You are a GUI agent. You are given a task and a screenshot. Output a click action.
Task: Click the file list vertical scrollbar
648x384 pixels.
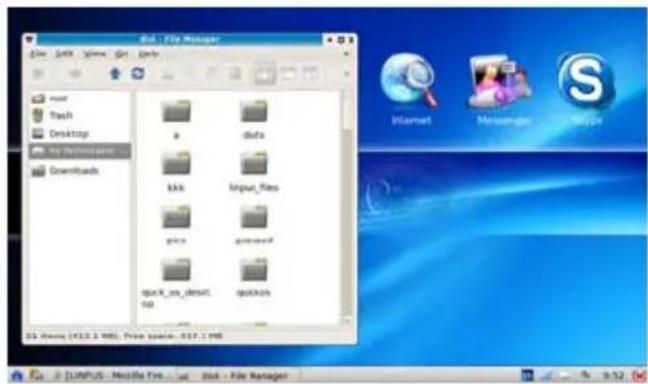click(346, 208)
